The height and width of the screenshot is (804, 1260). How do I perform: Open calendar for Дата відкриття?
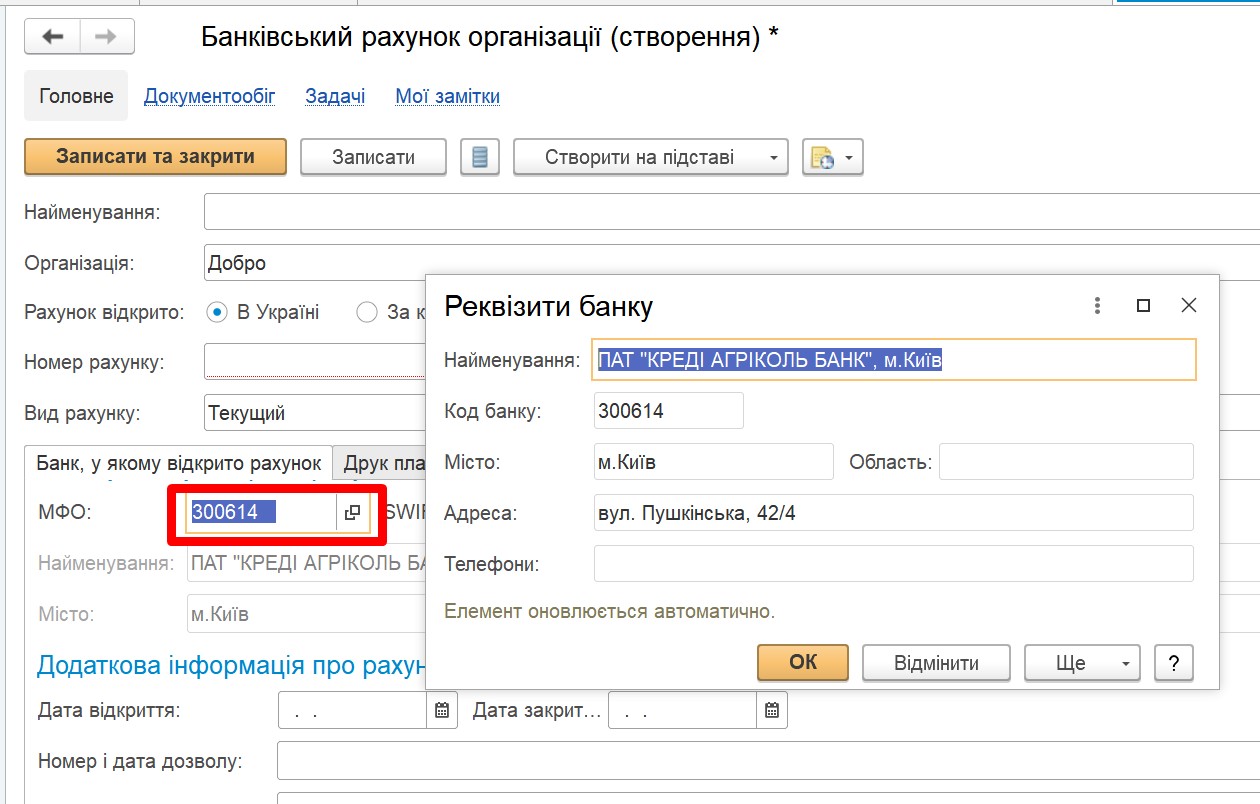442,711
